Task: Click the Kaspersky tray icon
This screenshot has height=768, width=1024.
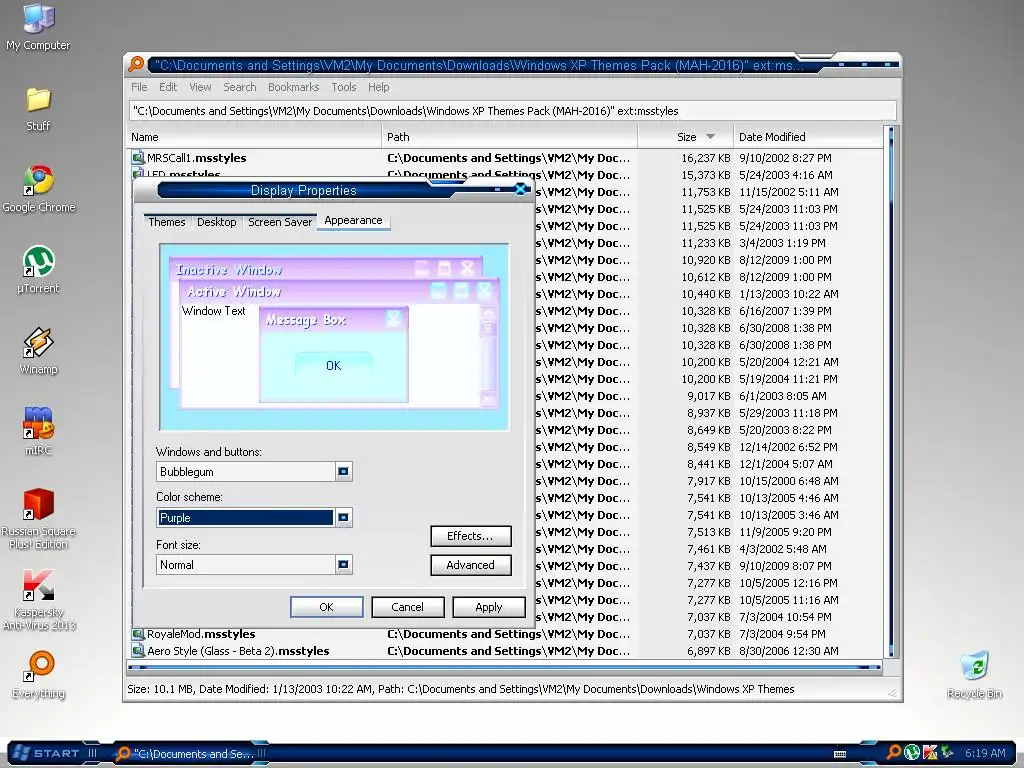Action: pos(929,752)
